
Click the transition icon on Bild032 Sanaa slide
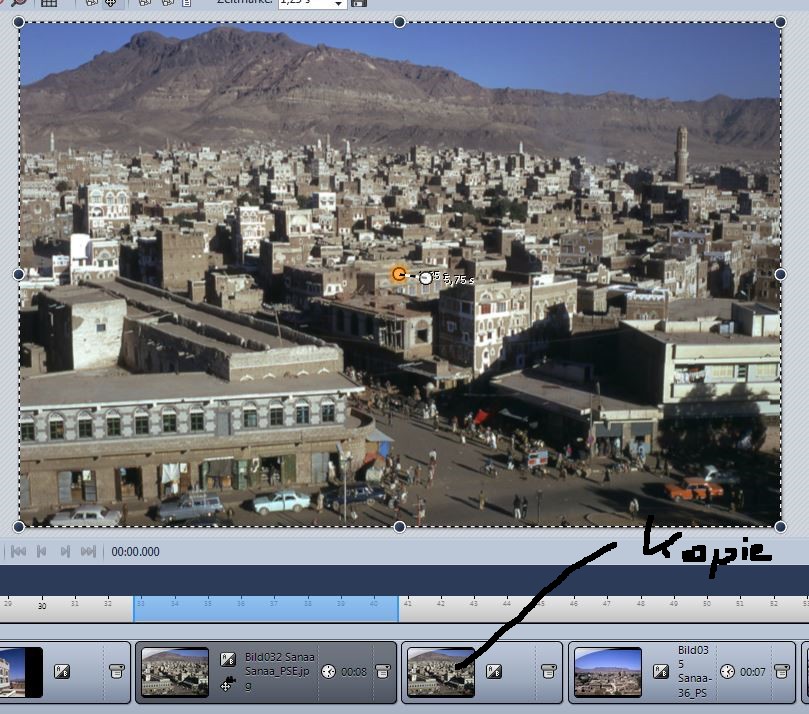228,659
